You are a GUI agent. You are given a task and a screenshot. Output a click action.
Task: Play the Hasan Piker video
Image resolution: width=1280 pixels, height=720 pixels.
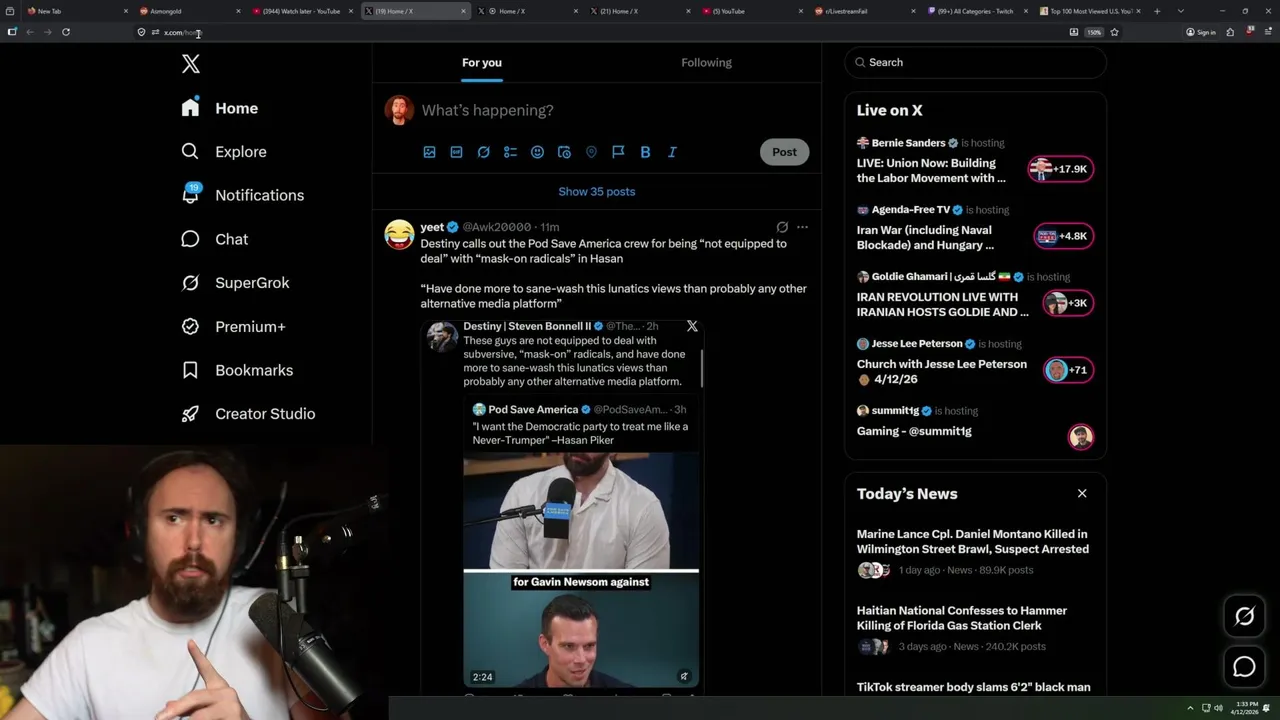click(581, 570)
